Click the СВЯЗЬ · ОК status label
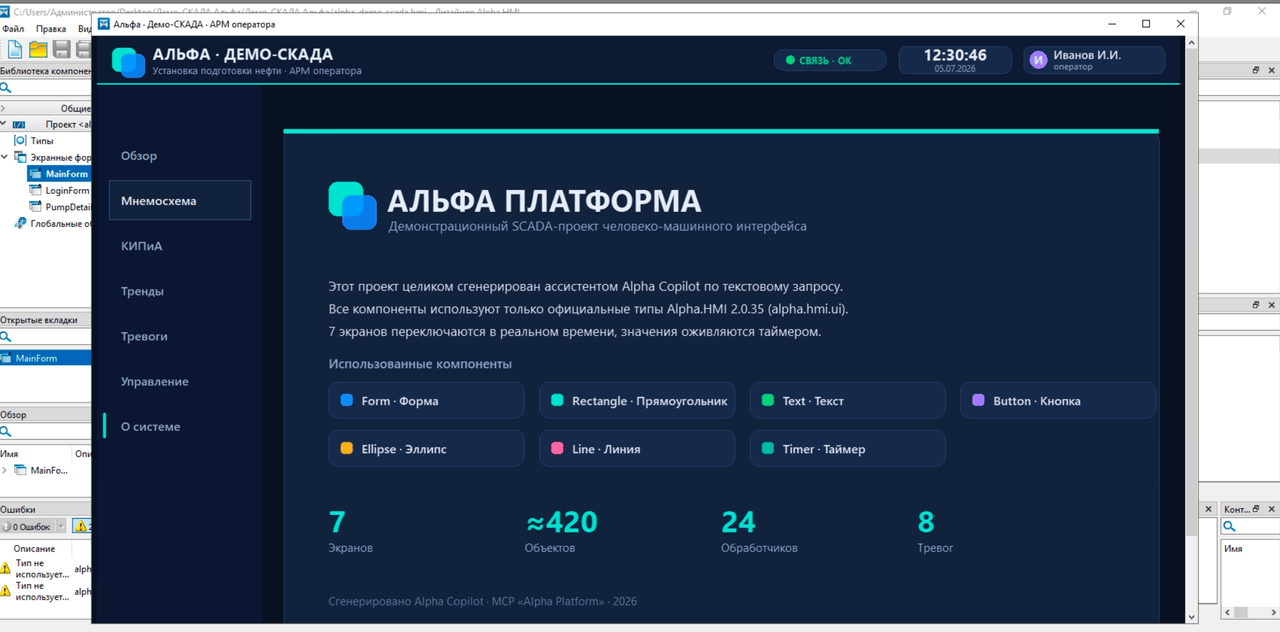1280x632 pixels. pos(825,61)
